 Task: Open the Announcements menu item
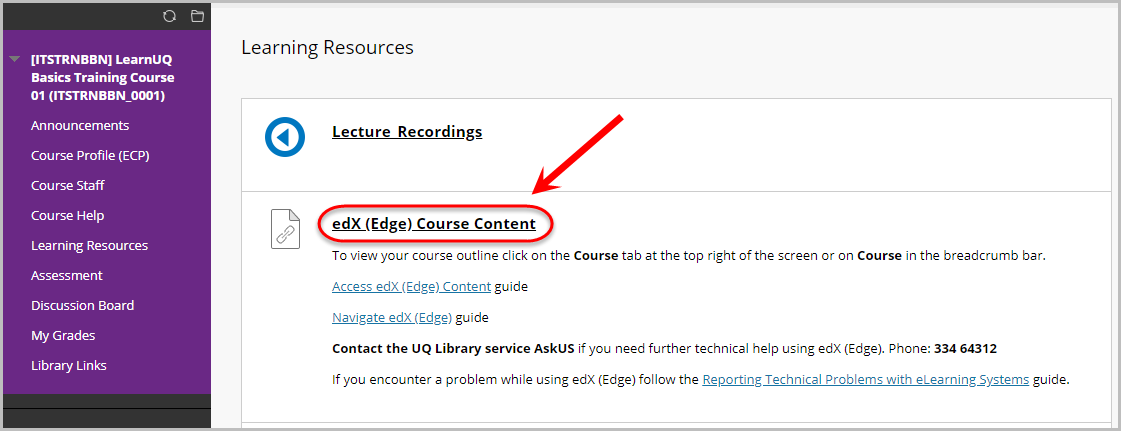coord(80,125)
